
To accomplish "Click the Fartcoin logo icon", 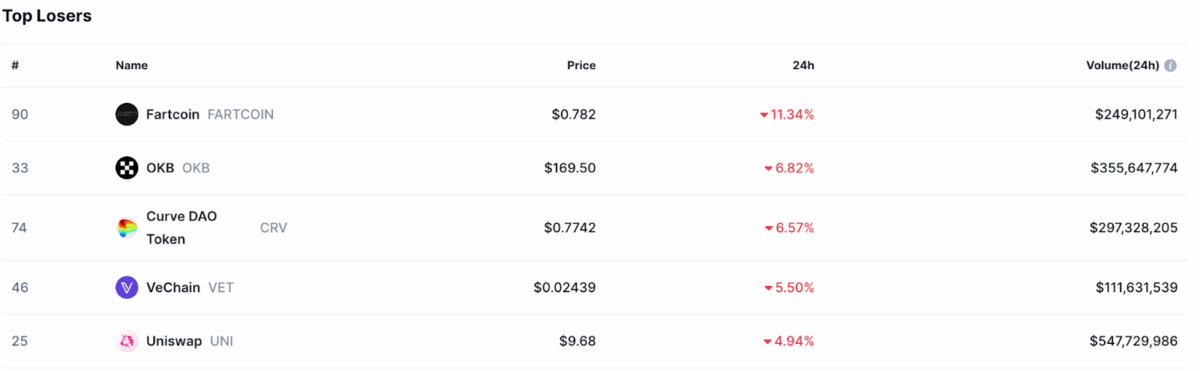I will [x=127, y=114].
